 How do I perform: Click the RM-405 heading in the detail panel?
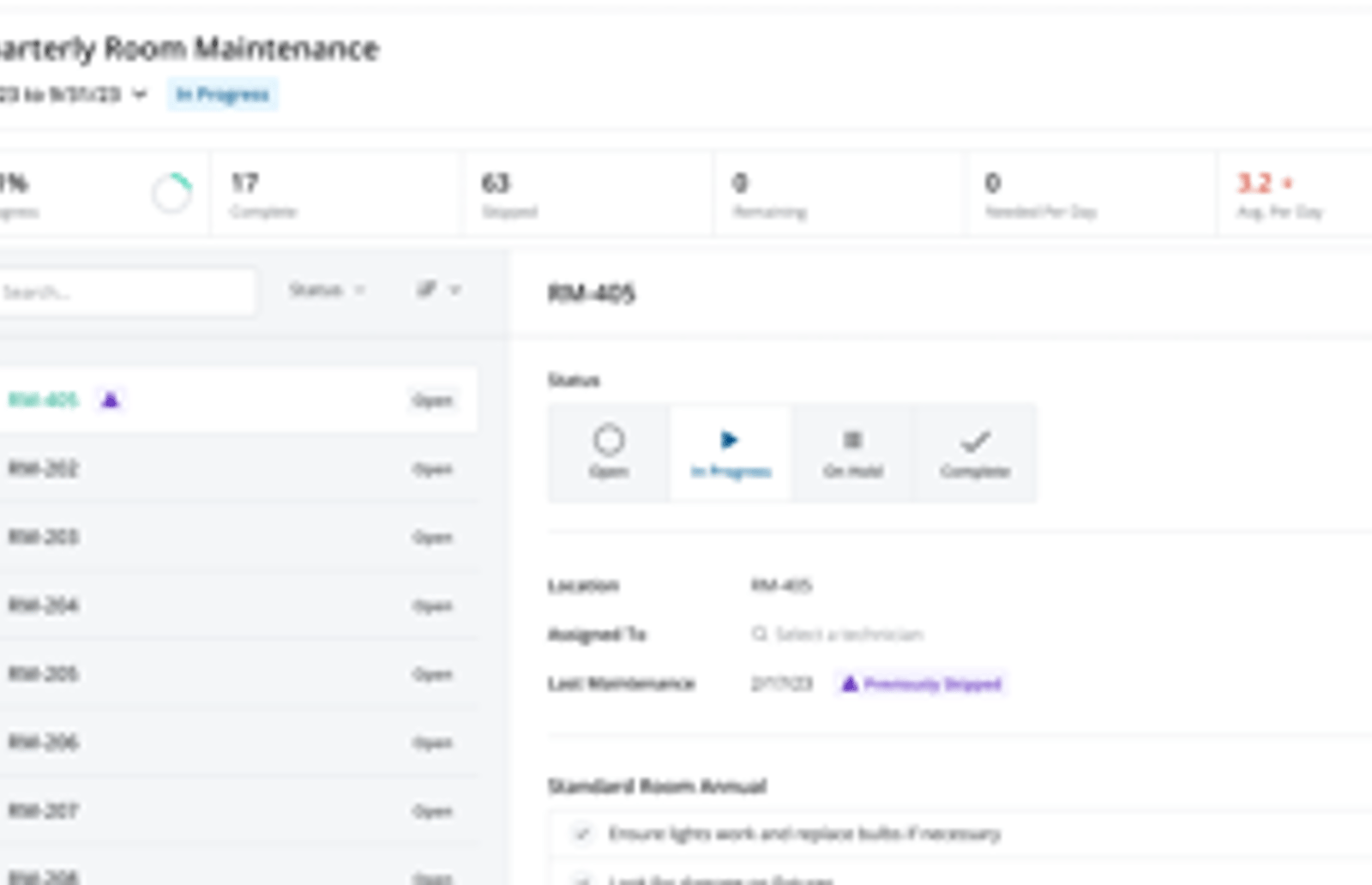[592, 293]
